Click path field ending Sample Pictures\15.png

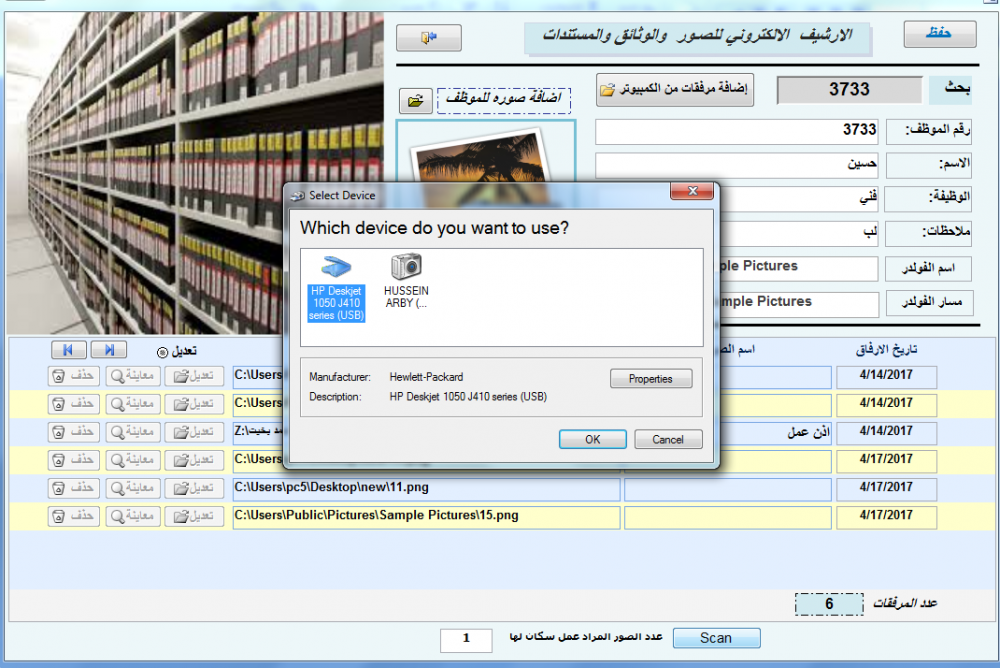[426, 517]
